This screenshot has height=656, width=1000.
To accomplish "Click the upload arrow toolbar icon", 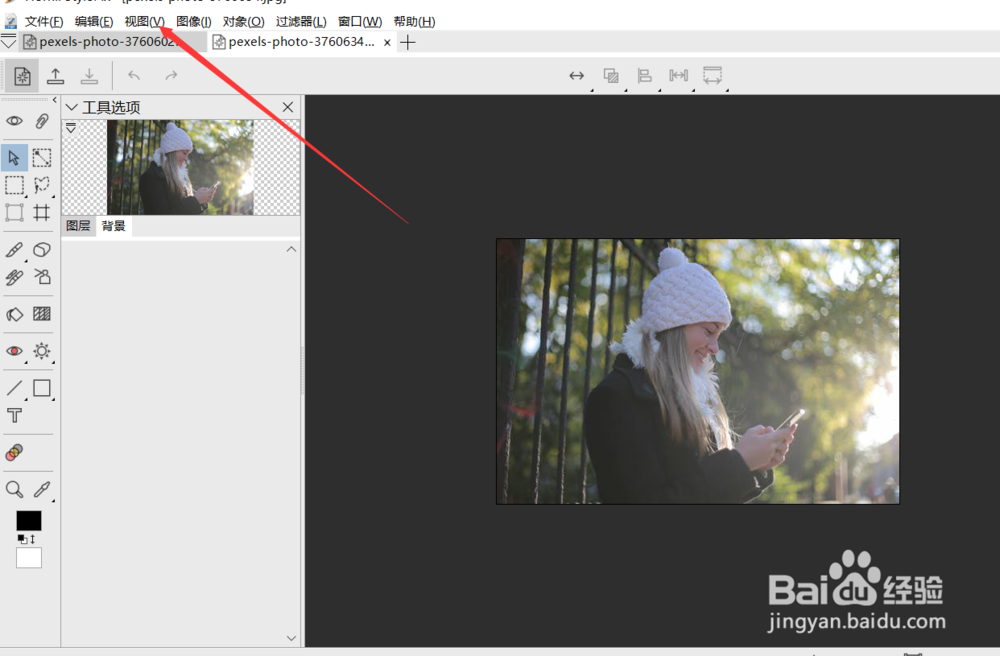I will (x=55, y=76).
